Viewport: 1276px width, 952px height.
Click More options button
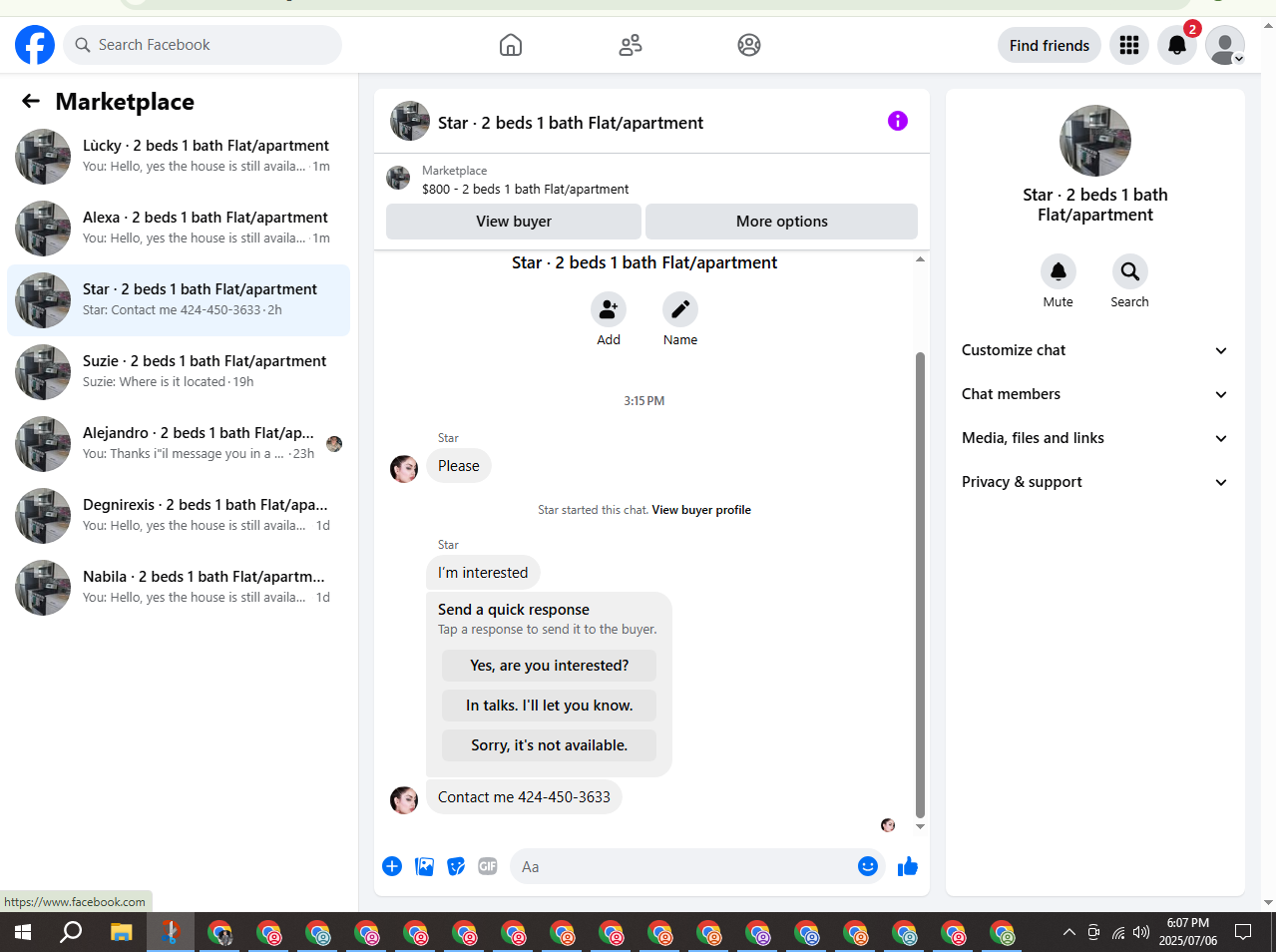tap(782, 222)
